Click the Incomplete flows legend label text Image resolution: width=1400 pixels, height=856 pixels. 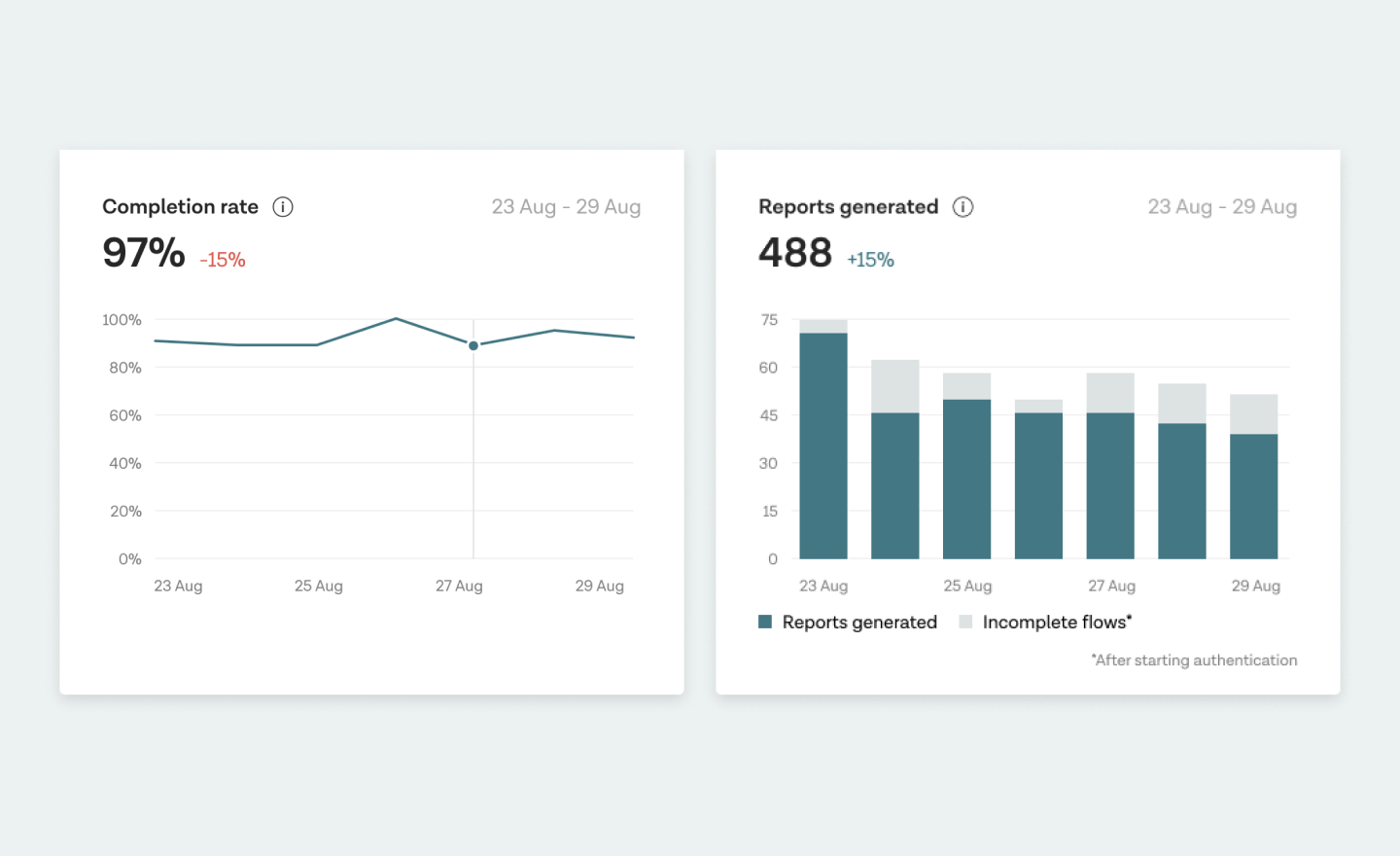coord(1056,622)
